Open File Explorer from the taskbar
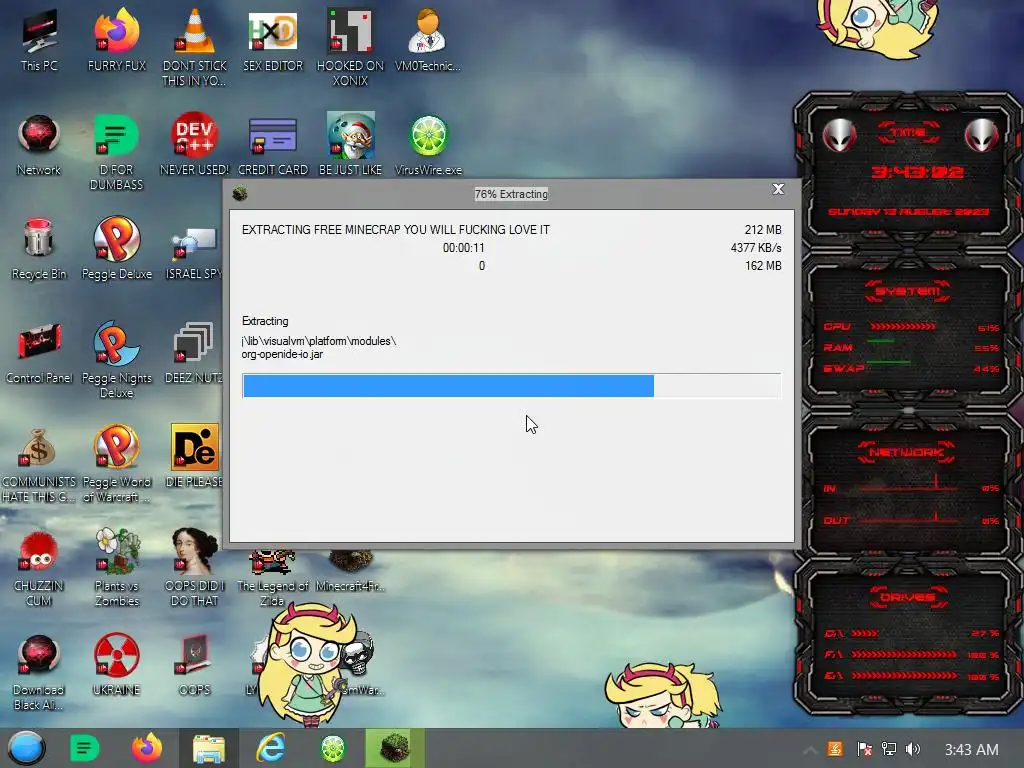1024x768 pixels. tap(208, 748)
